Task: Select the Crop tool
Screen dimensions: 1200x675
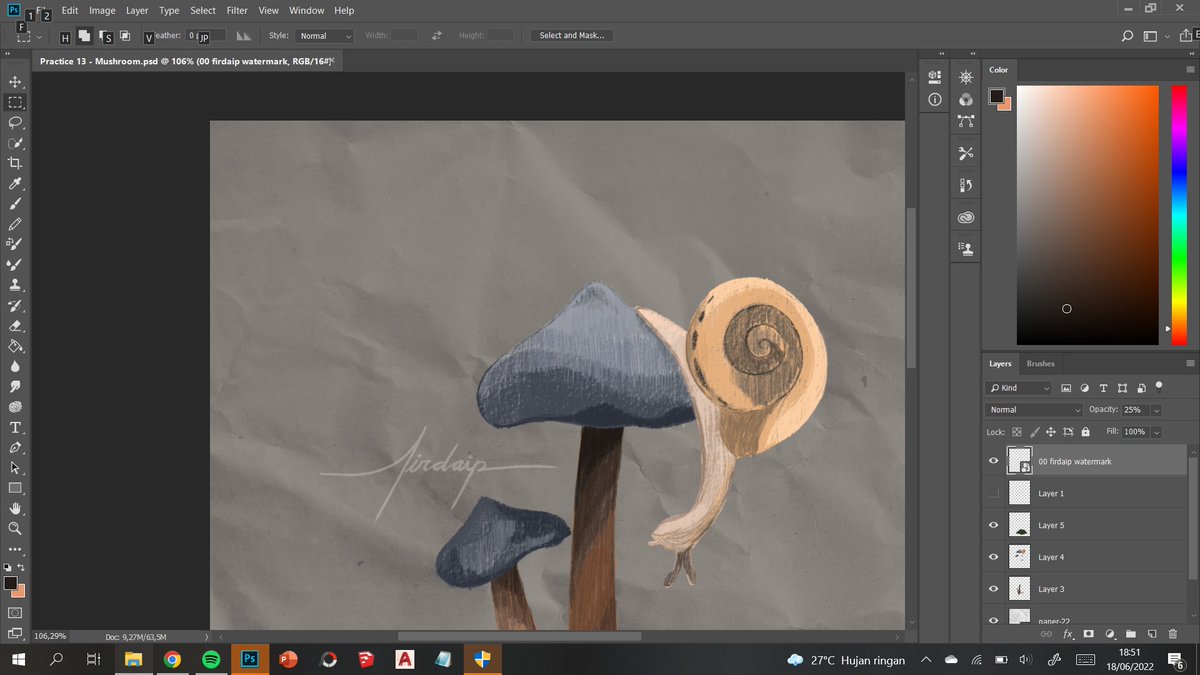Action: click(x=15, y=163)
